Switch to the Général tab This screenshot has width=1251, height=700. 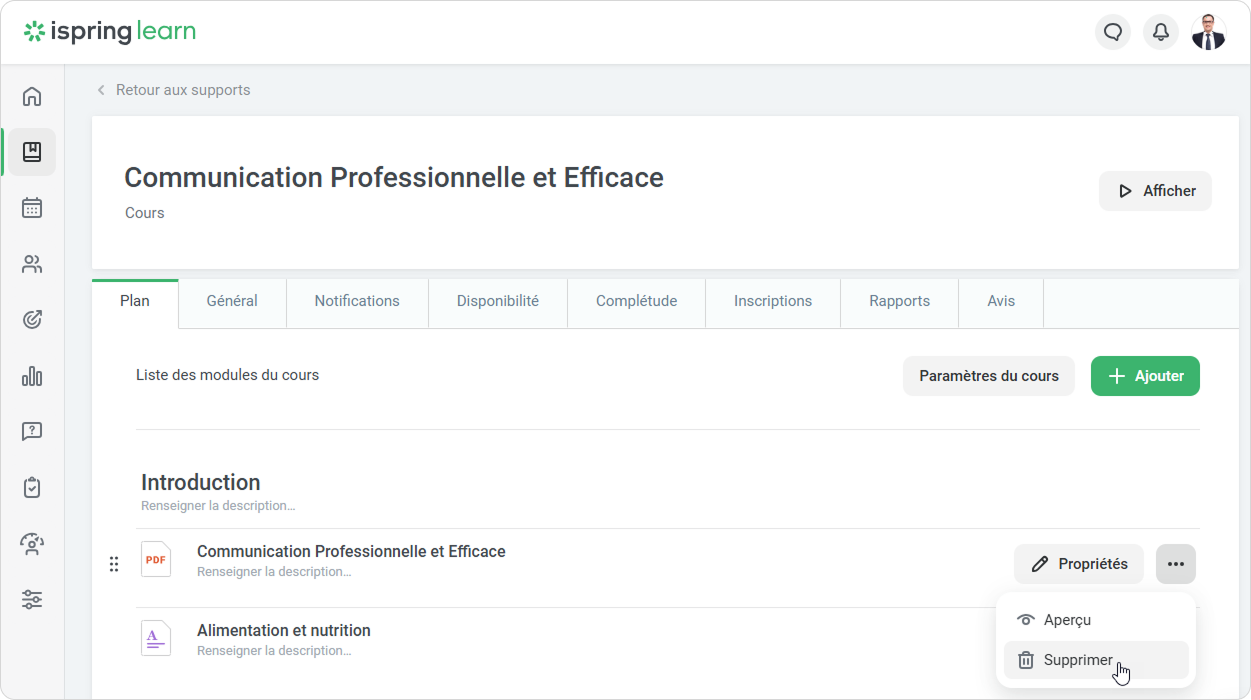pos(232,301)
